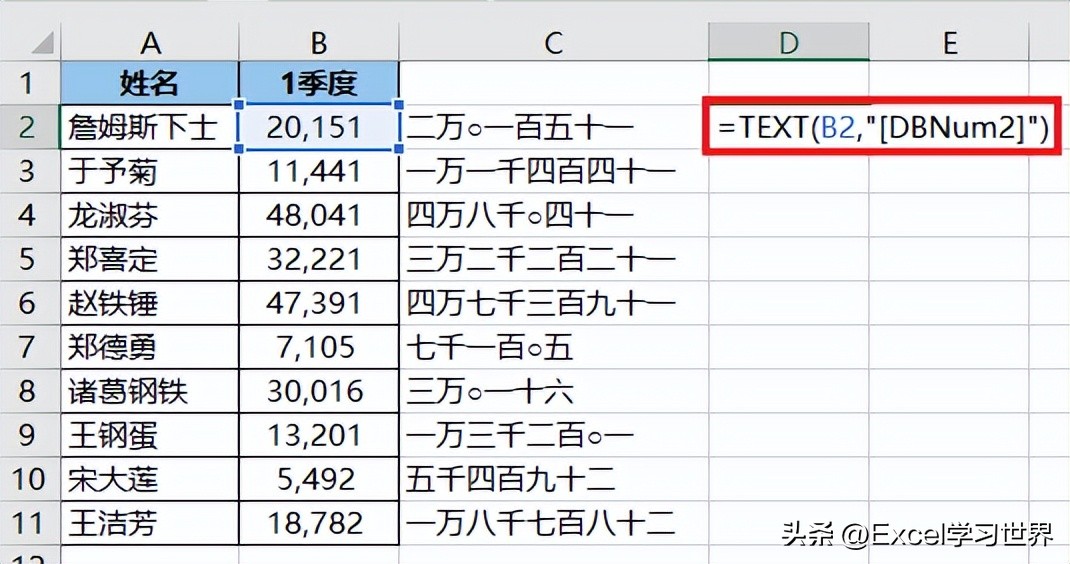Select row 6 header

pos(30,303)
